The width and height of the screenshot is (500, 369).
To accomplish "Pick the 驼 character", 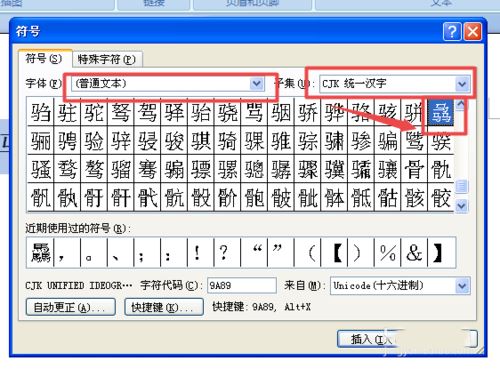I will (x=94, y=112).
